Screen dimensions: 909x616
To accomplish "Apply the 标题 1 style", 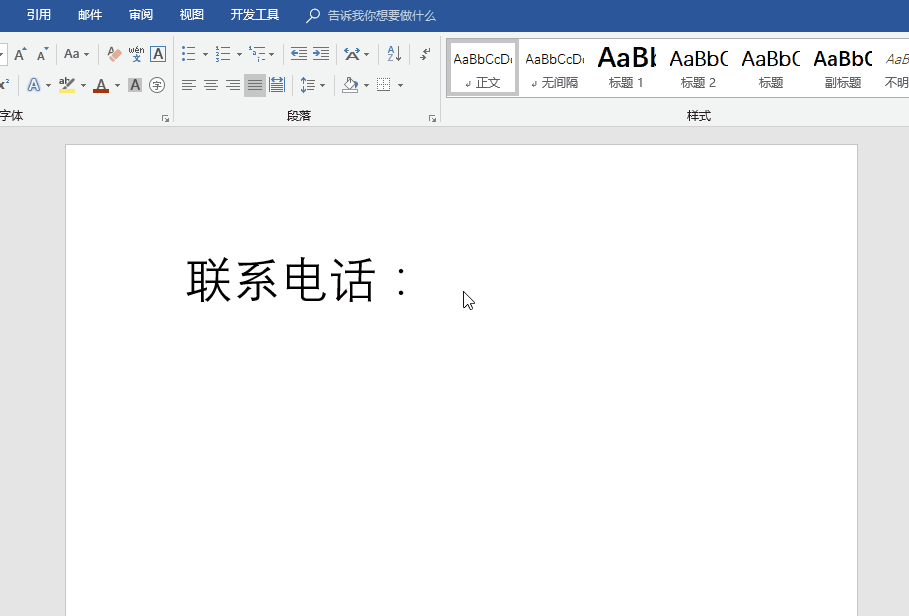I will [x=627, y=68].
